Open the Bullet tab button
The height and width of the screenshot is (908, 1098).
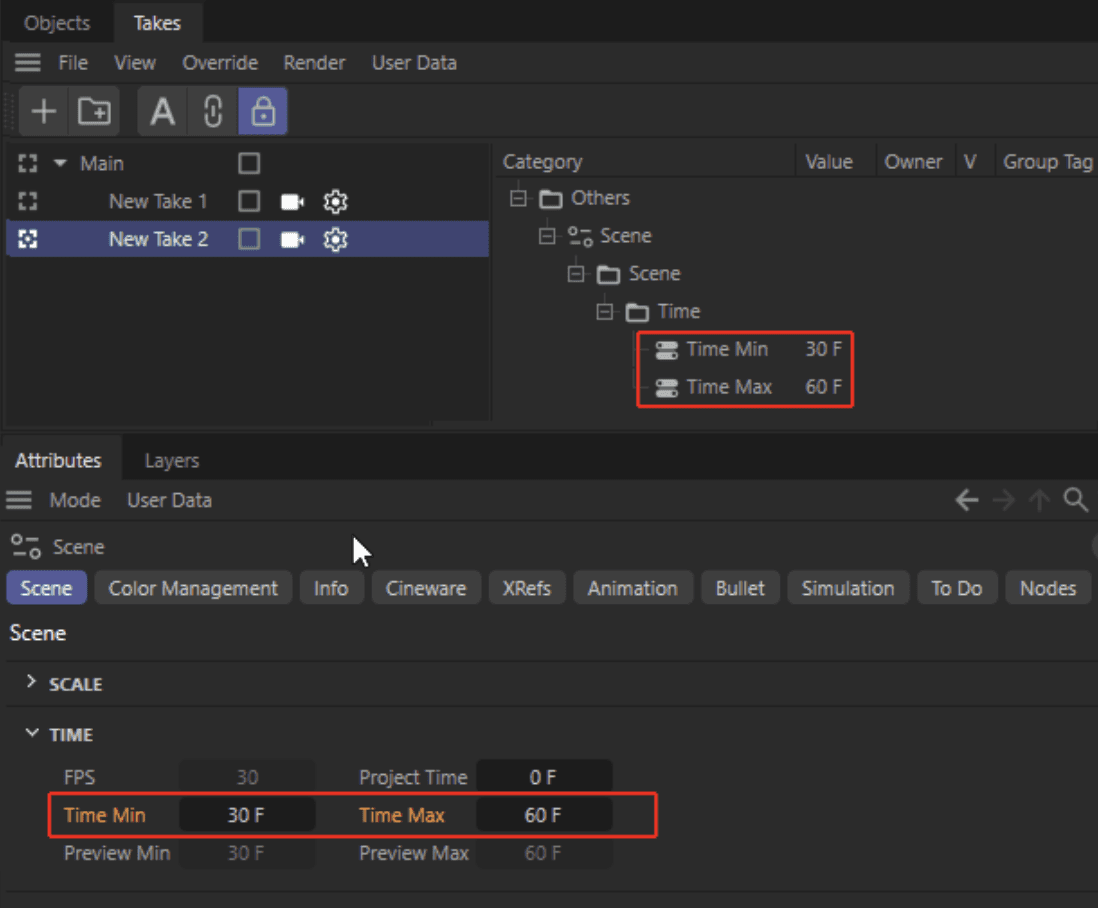739,588
